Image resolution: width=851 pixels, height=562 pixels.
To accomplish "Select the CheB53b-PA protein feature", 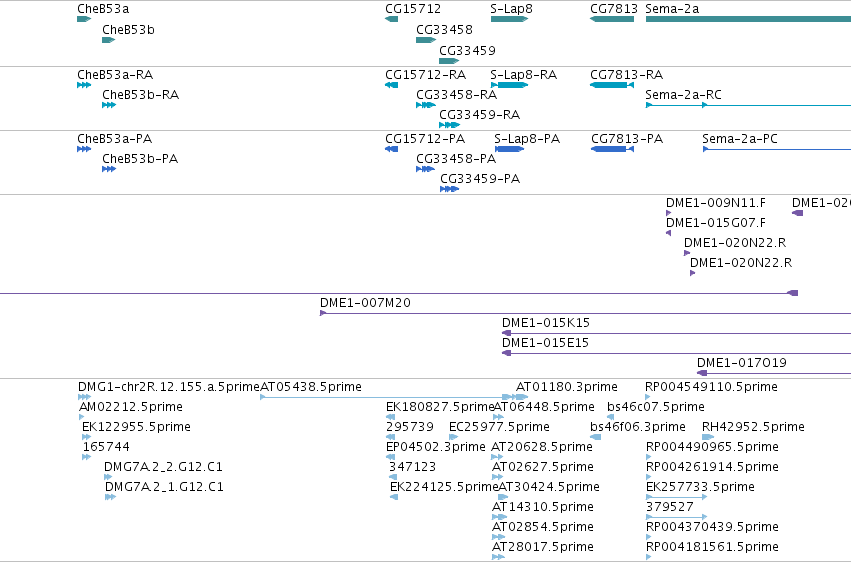I will (x=109, y=169).
